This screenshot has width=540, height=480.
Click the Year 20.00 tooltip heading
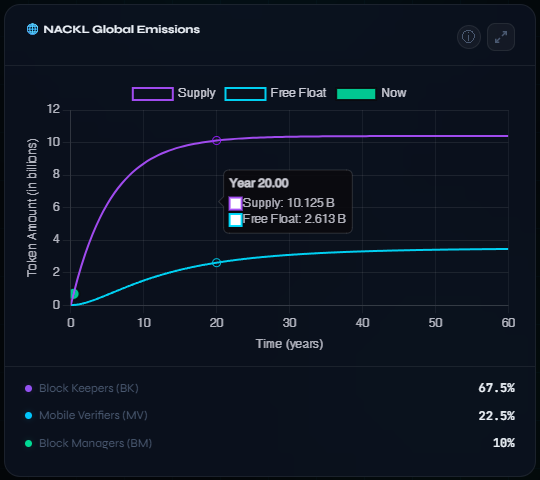(x=259, y=183)
